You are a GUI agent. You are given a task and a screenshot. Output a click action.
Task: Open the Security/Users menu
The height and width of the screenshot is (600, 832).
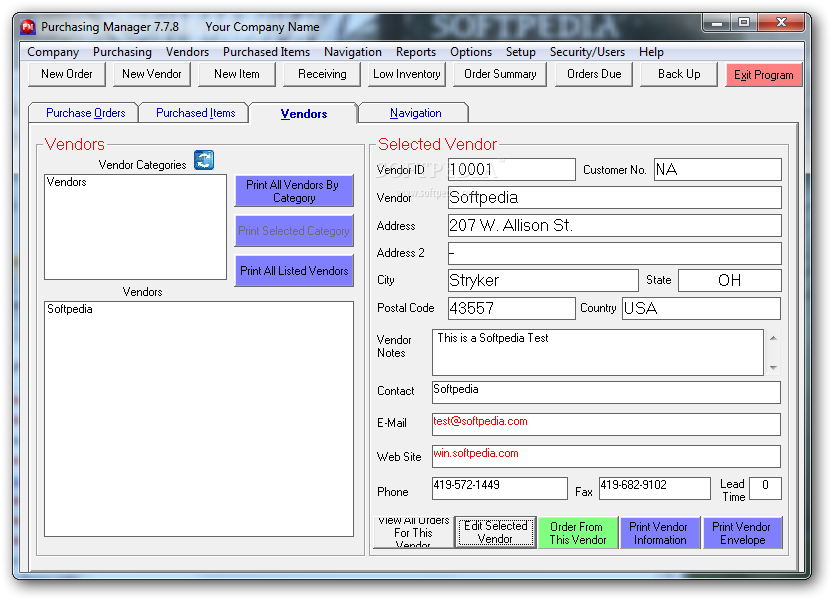pyautogui.click(x=587, y=52)
